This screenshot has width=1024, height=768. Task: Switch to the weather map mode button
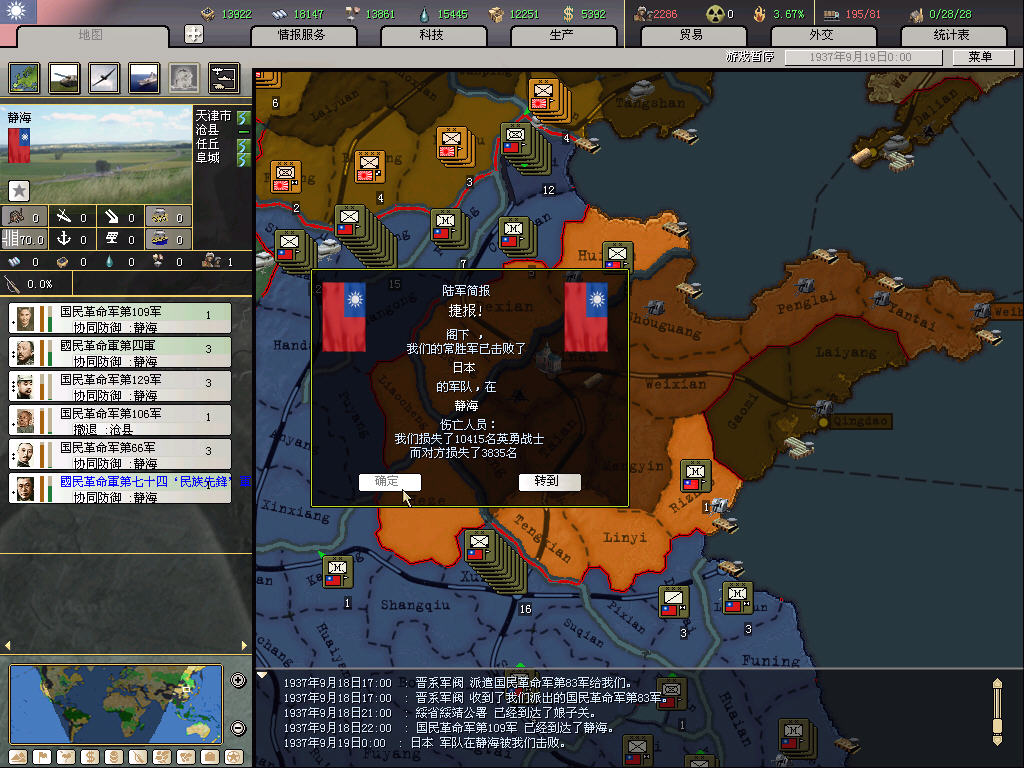coord(66,757)
